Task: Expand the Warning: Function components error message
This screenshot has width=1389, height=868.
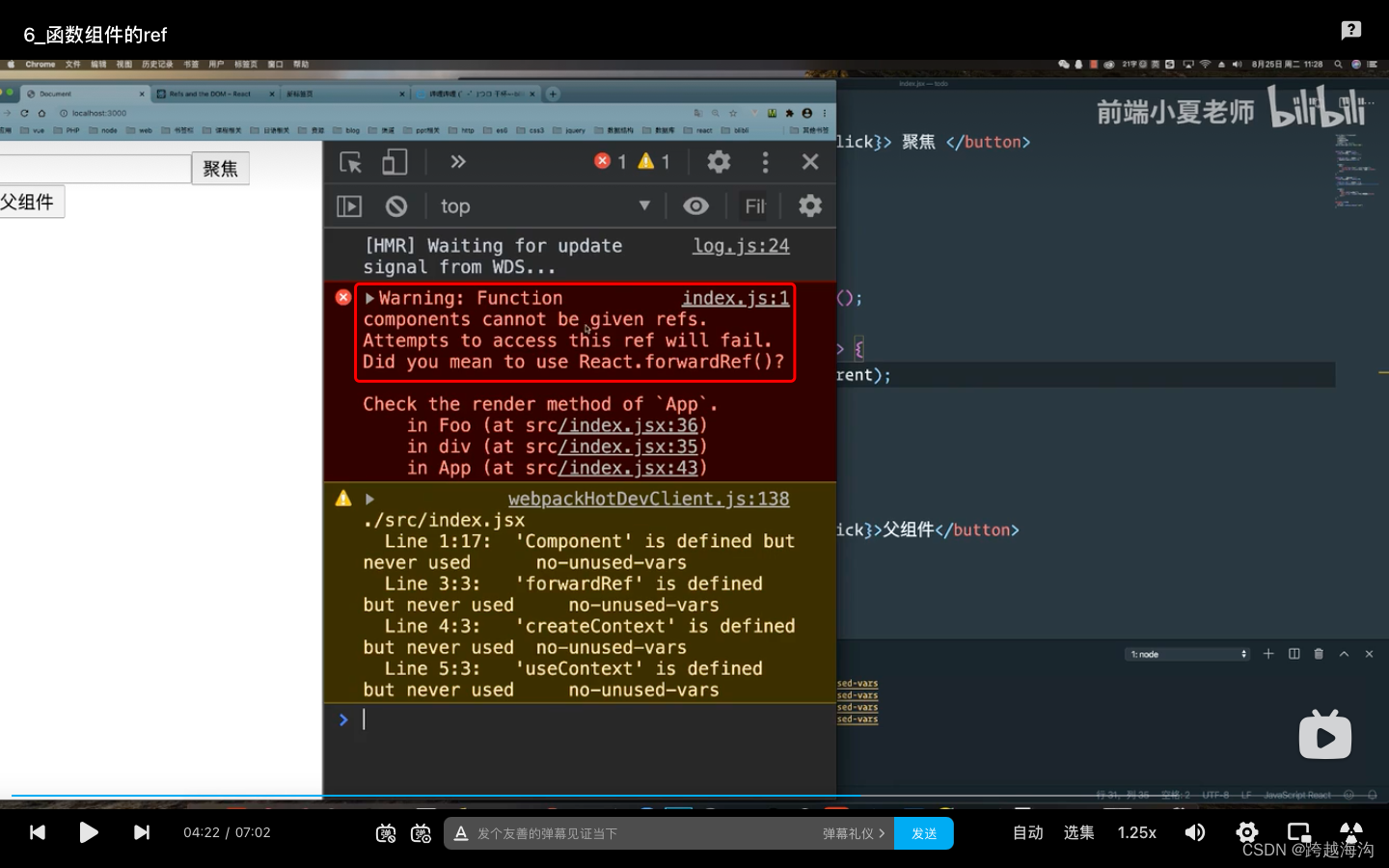Action: pyautogui.click(x=369, y=298)
